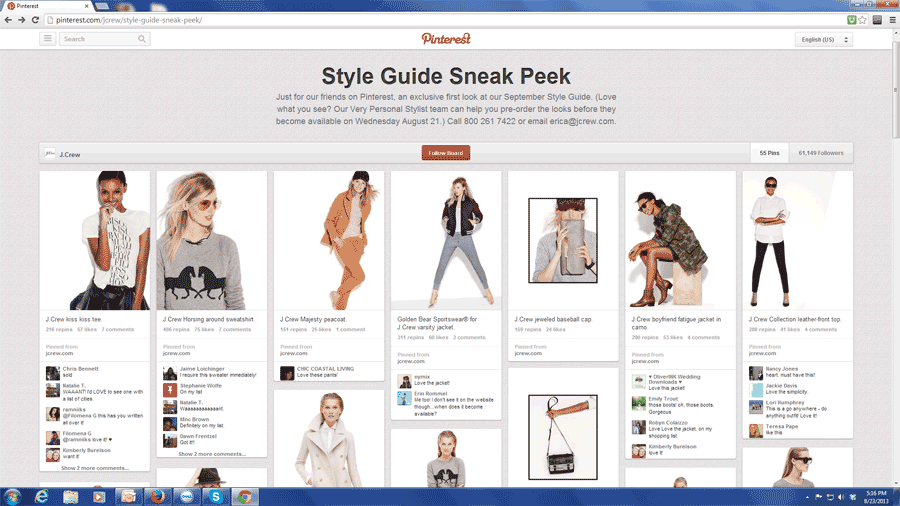Viewport: 900px width, 506px height.
Task: Click the Follow Board button
Action: click(446, 153)
